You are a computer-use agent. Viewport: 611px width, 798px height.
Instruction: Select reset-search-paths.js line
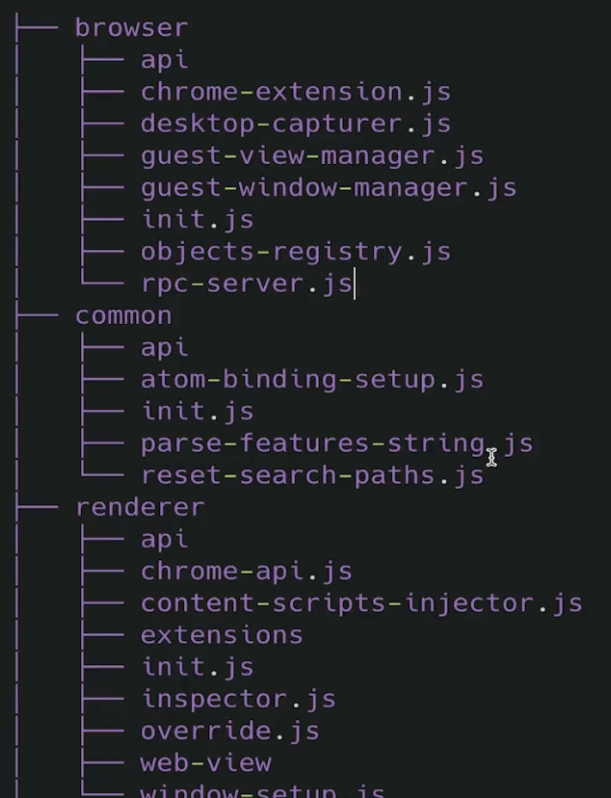coord(312,476)
